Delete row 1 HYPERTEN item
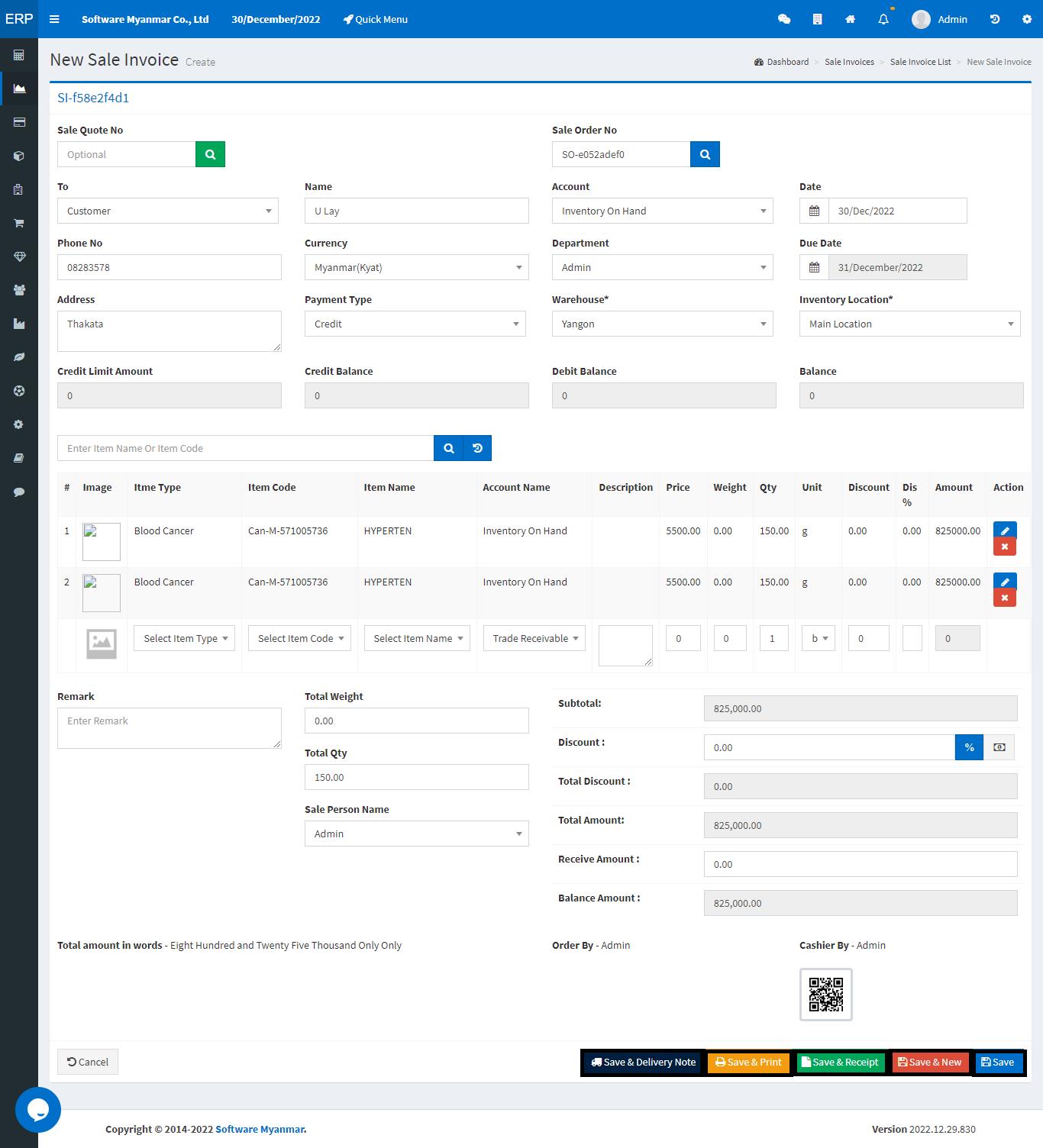This screenshot has height=1148, width=1043. coord(1005,547)
